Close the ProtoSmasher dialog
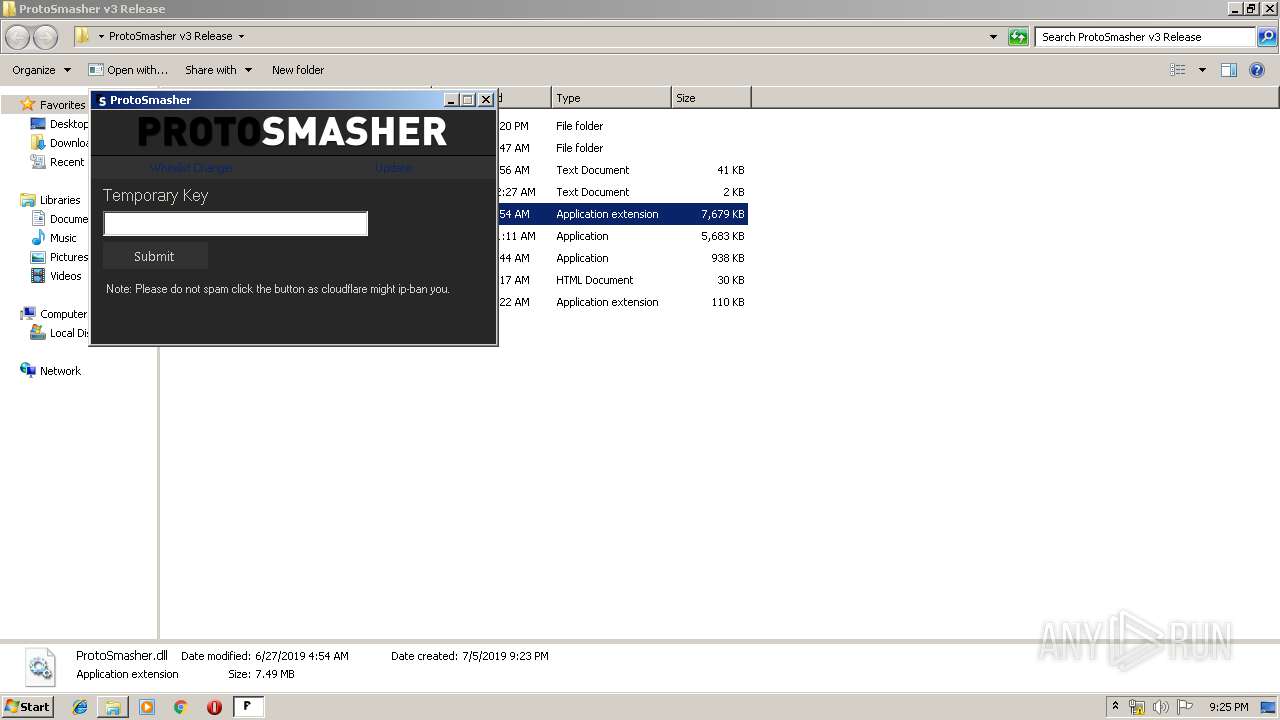Image resolution: width=1280 pixels, height=720 pixels. (485, 100)
